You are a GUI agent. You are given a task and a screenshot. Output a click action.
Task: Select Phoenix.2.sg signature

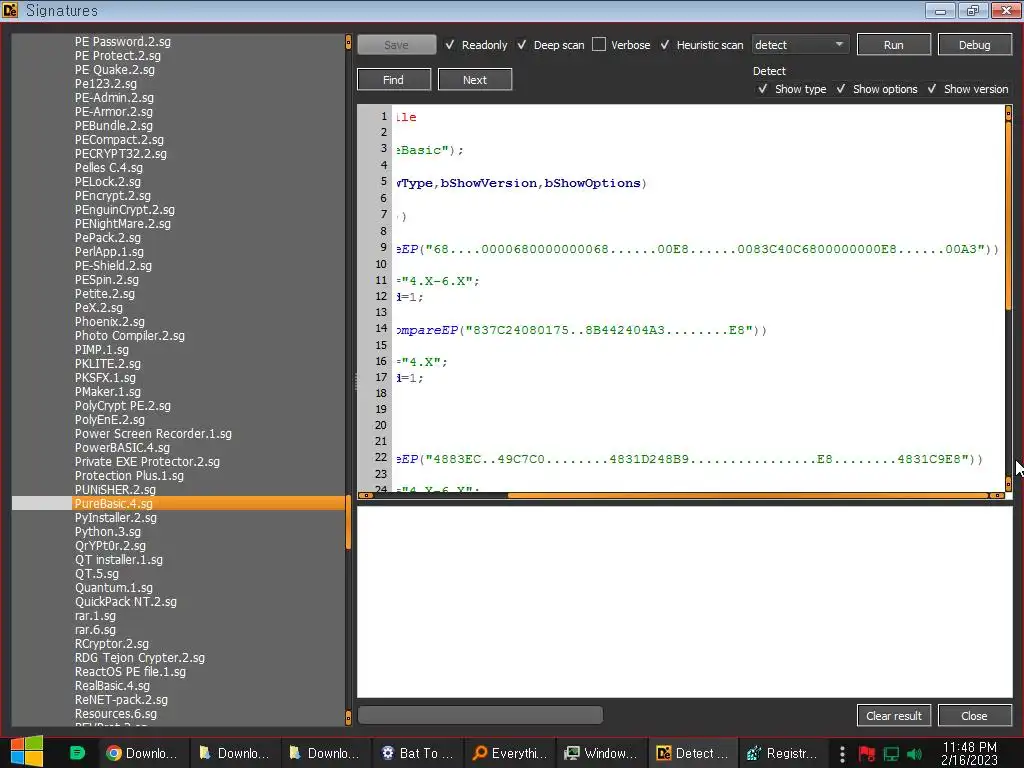pos(110,322)
